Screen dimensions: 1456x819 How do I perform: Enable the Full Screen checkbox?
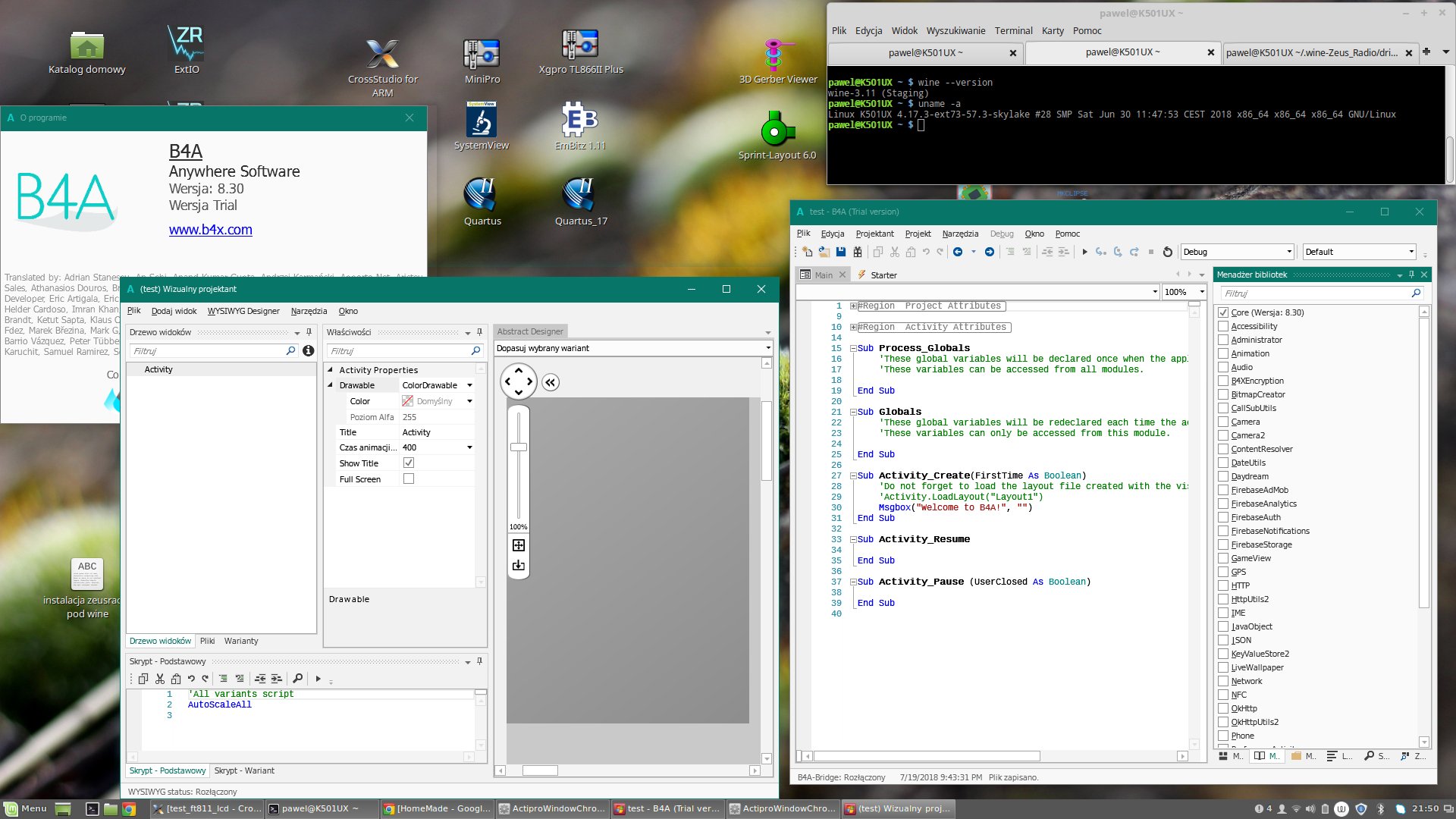coord(409,479)
